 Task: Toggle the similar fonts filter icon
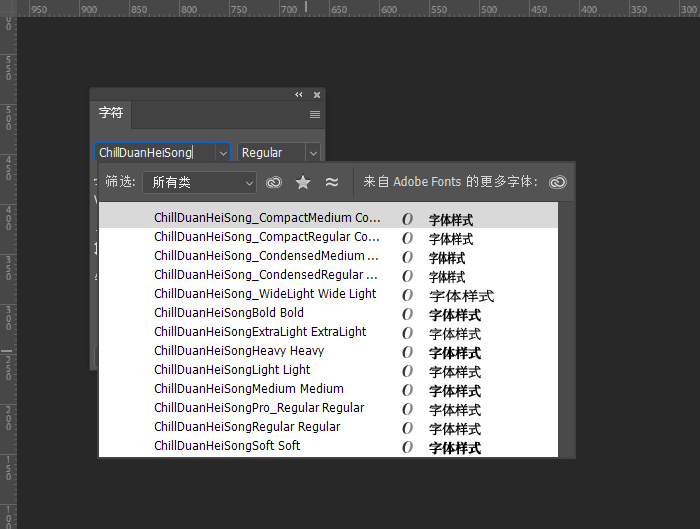tap(332, 182)
